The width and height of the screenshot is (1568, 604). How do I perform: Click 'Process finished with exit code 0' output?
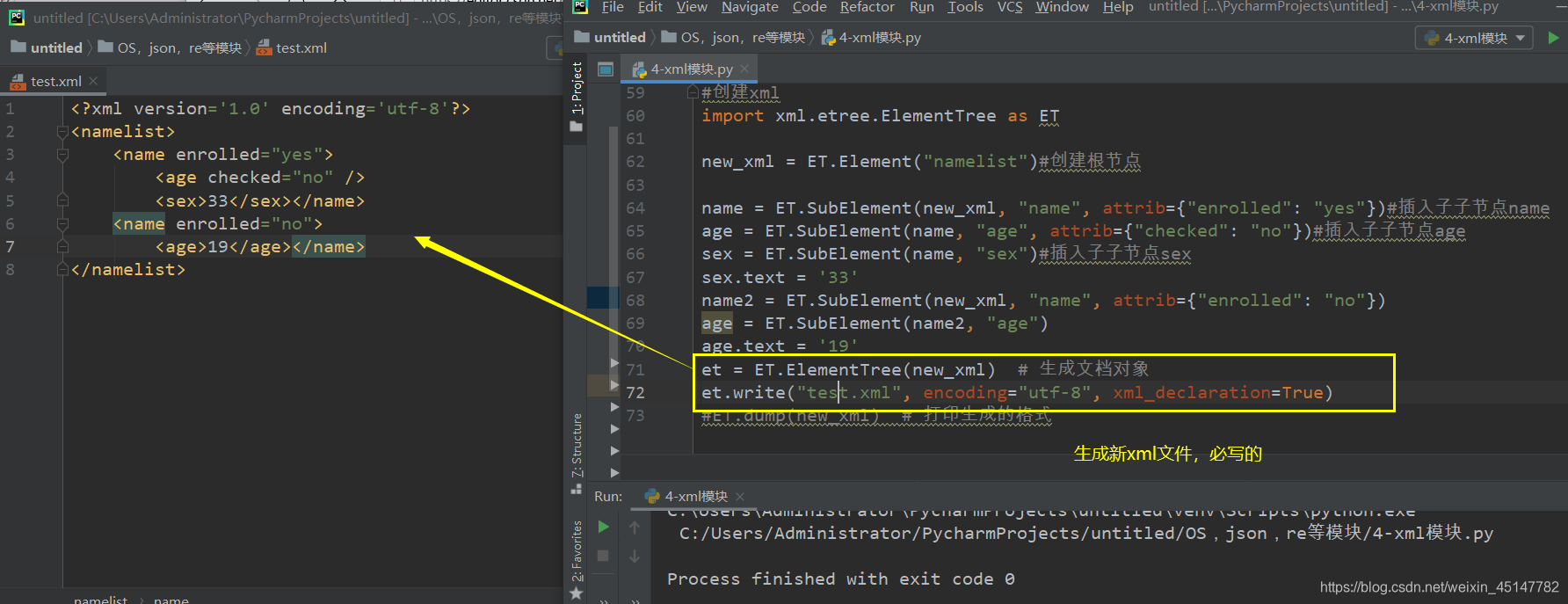coord(840,579)
